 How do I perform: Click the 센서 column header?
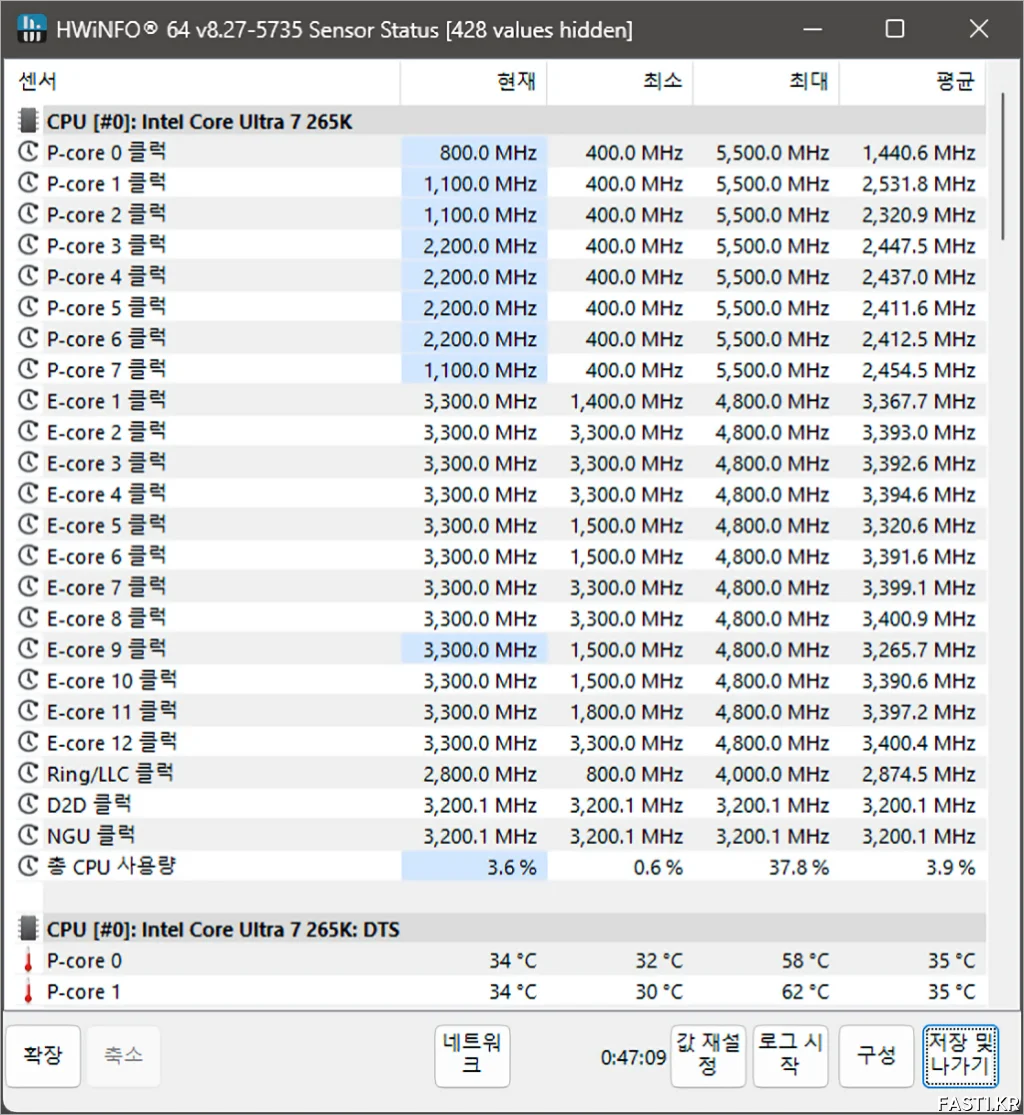coord(202,82)
